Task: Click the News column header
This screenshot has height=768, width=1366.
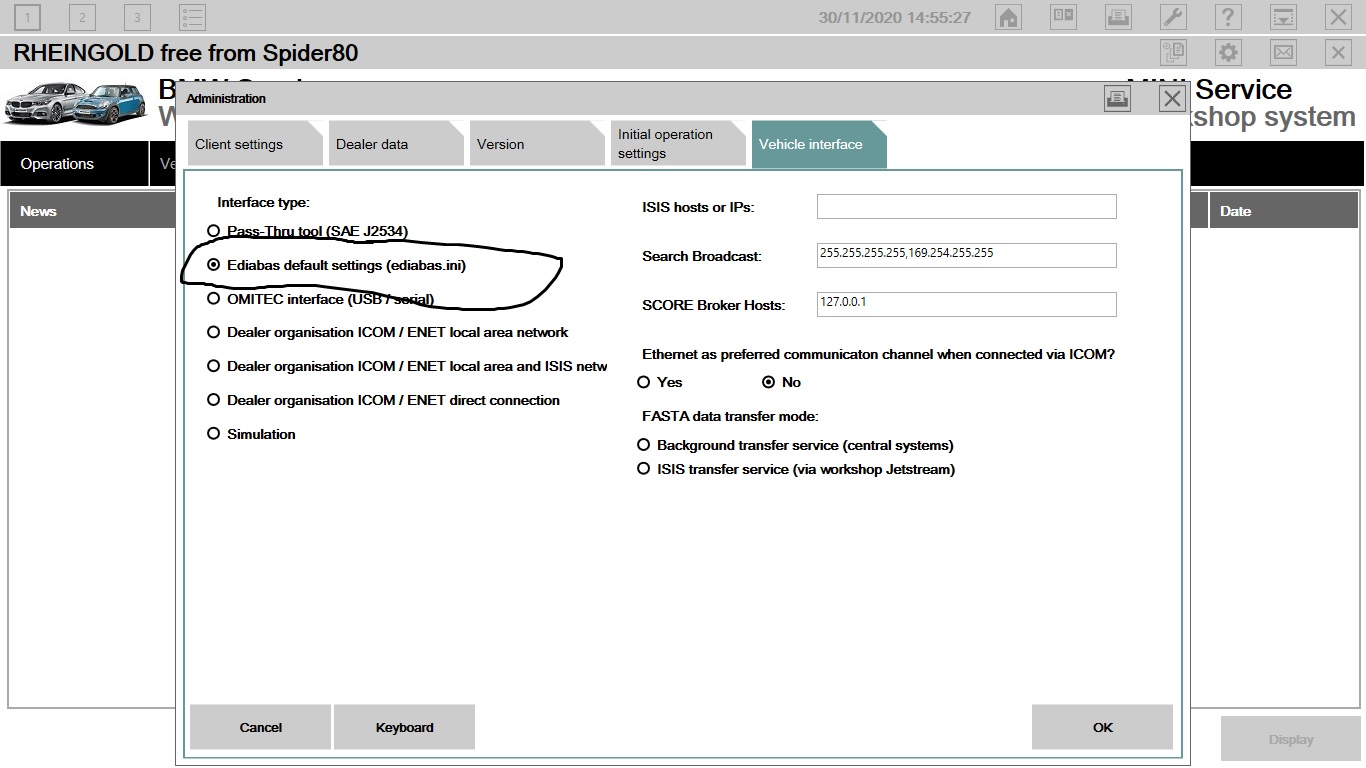Action: tap(93, 211)
